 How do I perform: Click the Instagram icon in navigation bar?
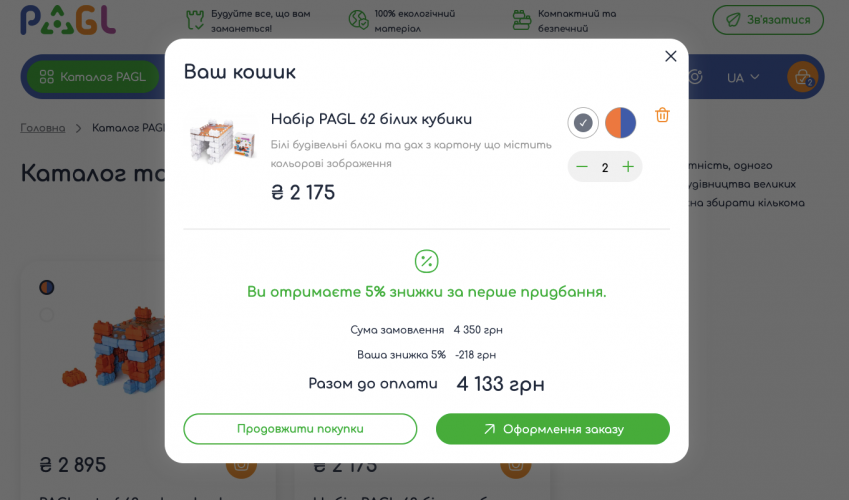[695, 77]
